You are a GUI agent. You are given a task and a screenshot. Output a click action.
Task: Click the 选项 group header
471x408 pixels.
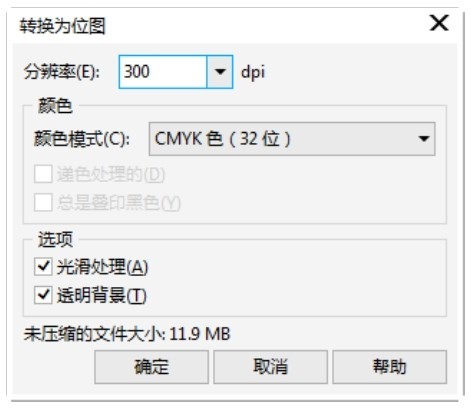coord(55,239)
